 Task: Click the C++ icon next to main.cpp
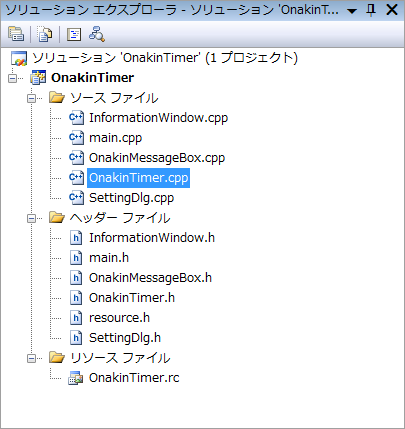point(76,138)
